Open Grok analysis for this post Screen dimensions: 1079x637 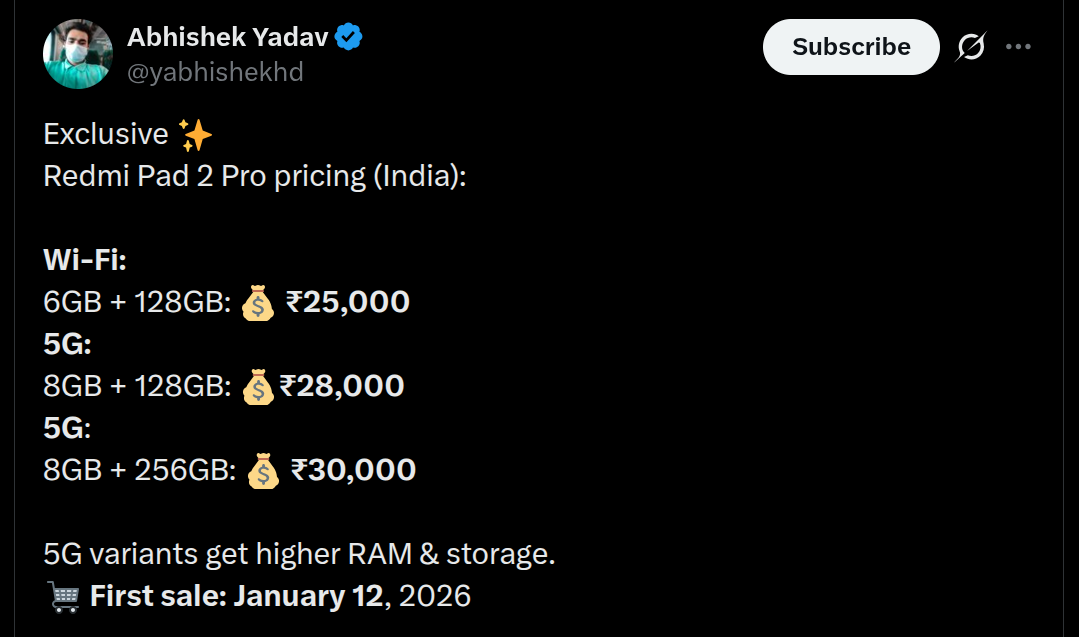[971, 46]
